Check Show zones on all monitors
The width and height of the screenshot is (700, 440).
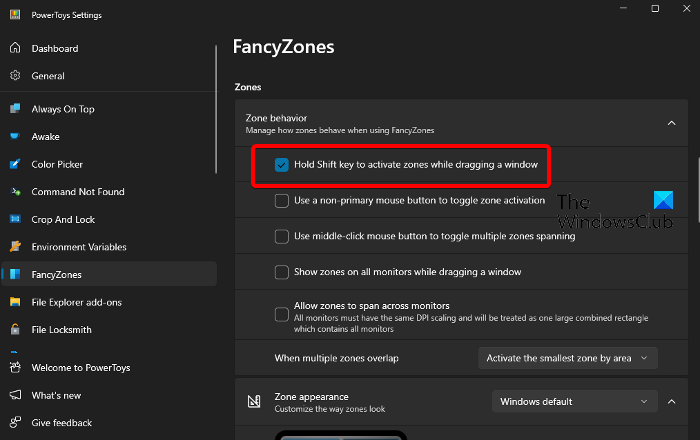click(282, 272)
